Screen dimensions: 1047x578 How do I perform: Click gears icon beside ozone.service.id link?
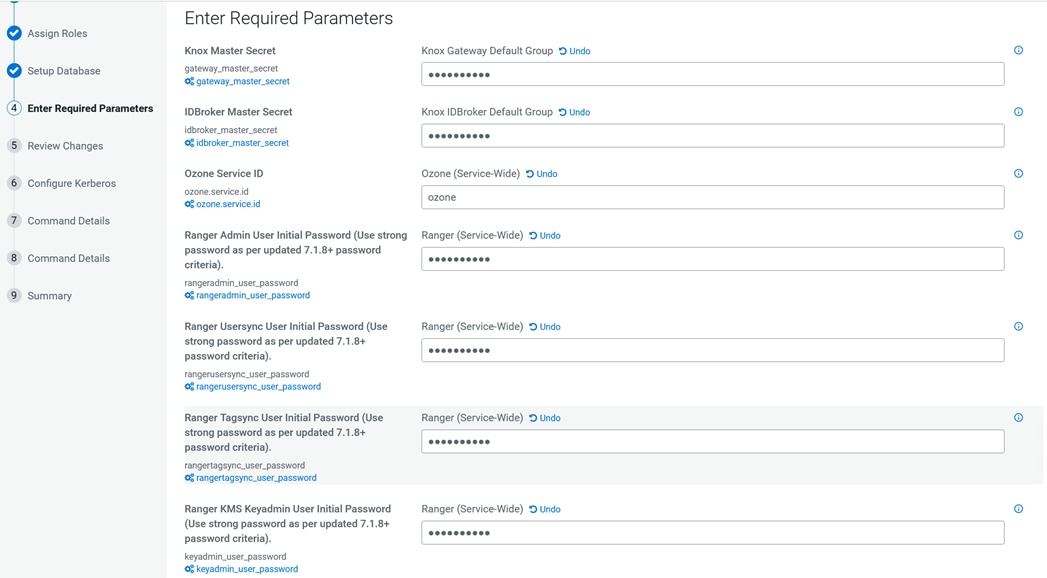189,204
